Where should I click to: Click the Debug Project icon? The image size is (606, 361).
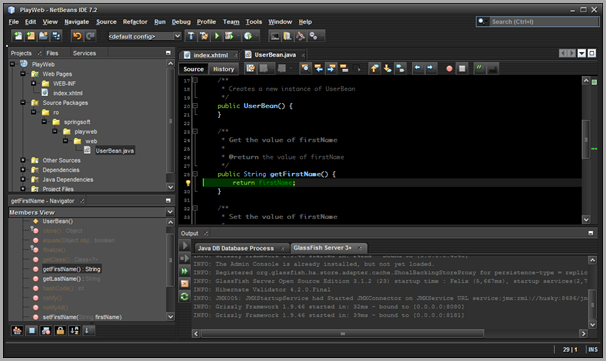pyautogui.click(x=229, y=36)
